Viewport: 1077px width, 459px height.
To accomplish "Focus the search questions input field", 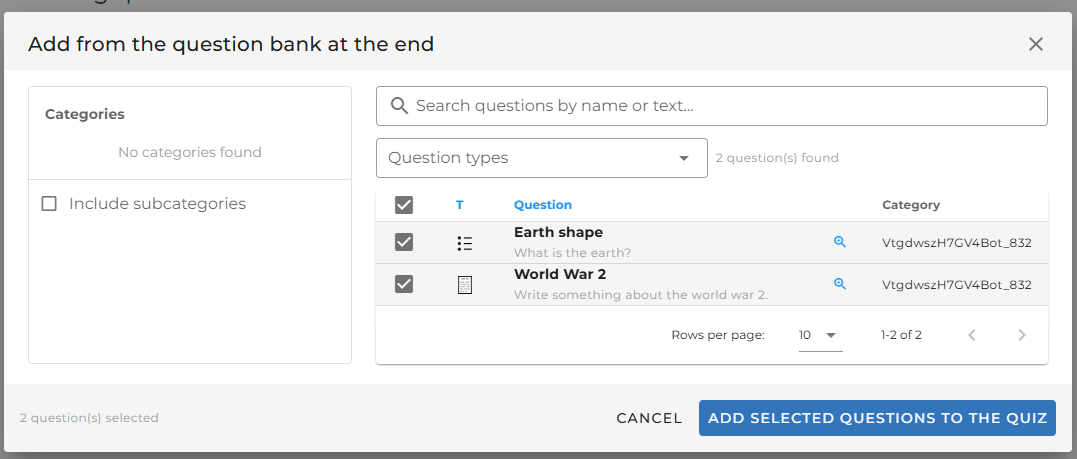I will point(720,106).
